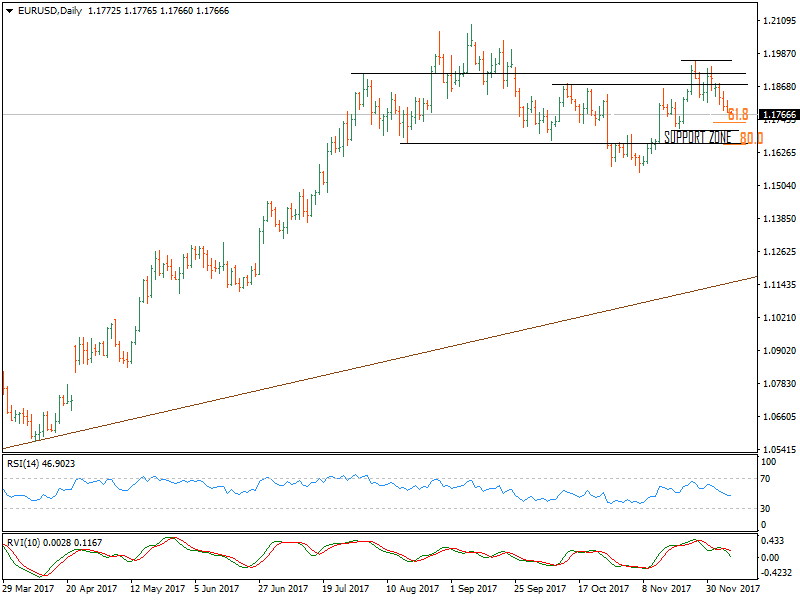Image resolution: width=800 pixels, height=600 pixels.
Task: Select the lower support zone line
Action: pos(500,145)
